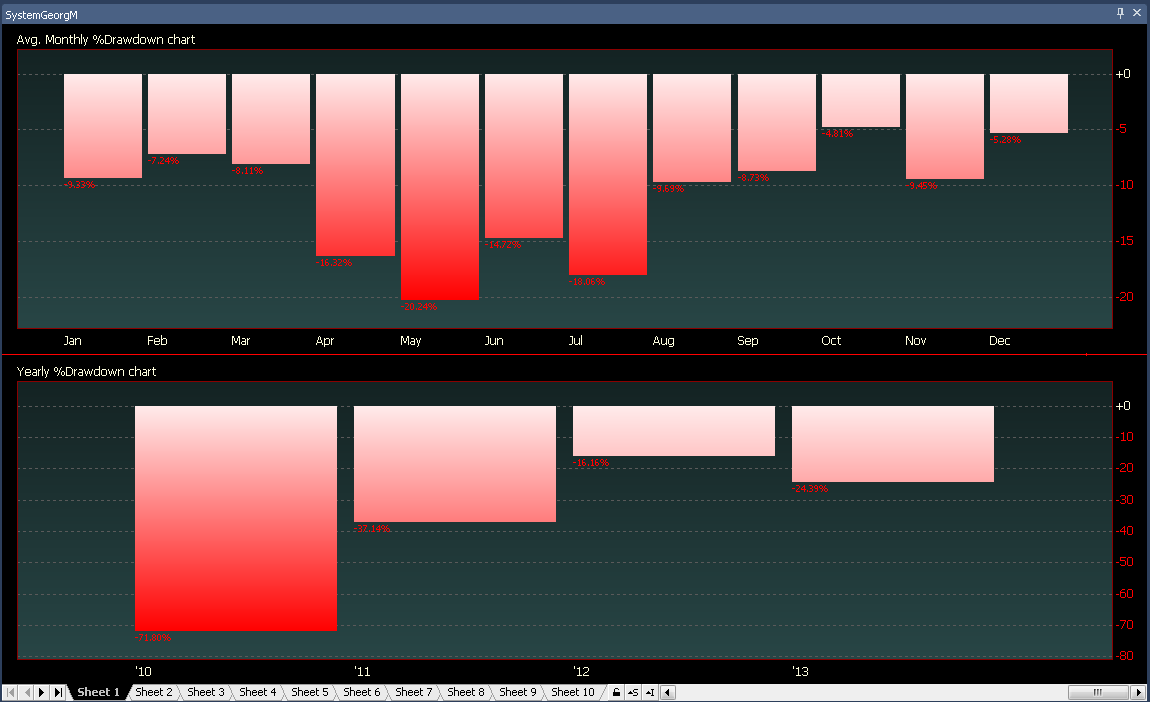Click the 'Avg. Monthly %Drawdown chart' title
The height and width of the screenshot is (702, 1150).
pyautogui.click(x=106, y=40)
